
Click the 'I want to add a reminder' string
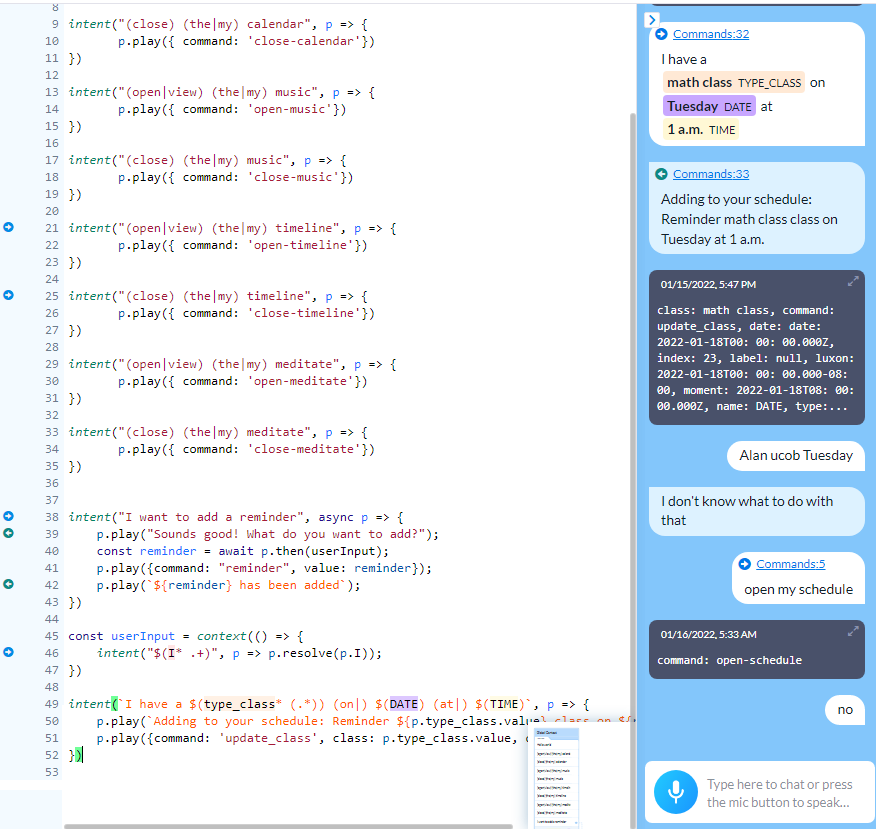tap(211, 517)
